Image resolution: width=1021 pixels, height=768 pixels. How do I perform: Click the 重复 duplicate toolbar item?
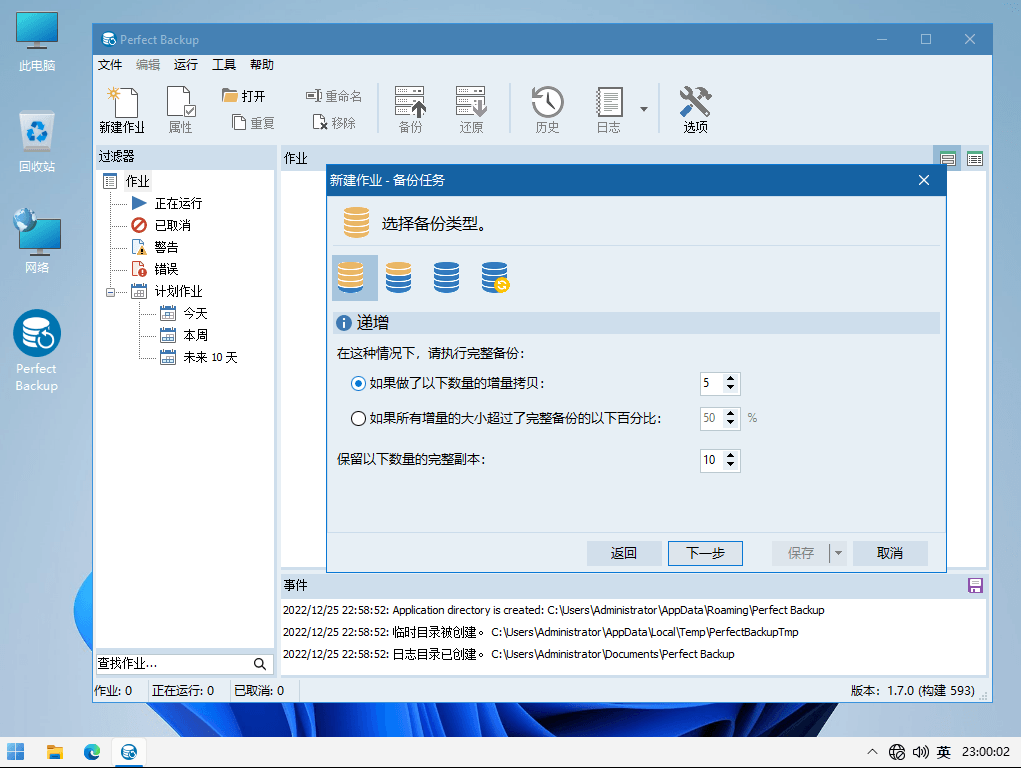253,122
